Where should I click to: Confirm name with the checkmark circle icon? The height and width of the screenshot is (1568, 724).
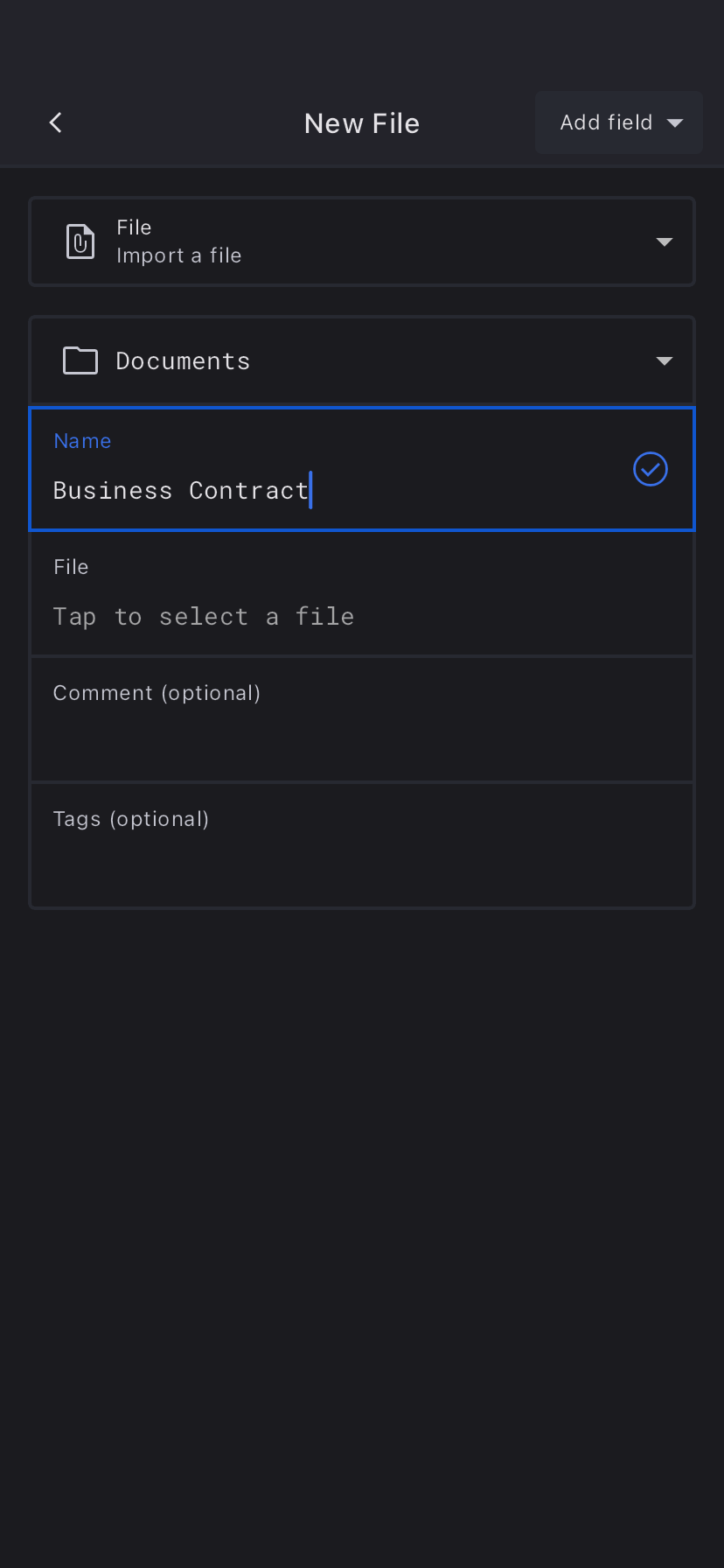coord(651,469)
